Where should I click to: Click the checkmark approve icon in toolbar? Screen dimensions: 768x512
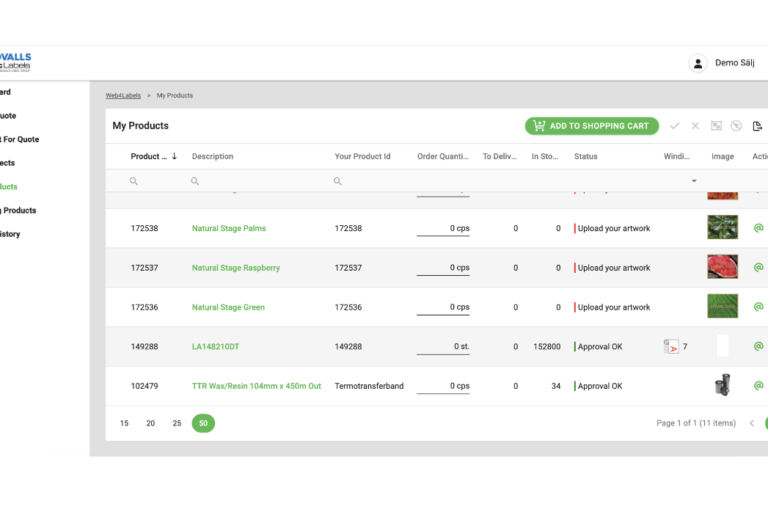point(674,126)
